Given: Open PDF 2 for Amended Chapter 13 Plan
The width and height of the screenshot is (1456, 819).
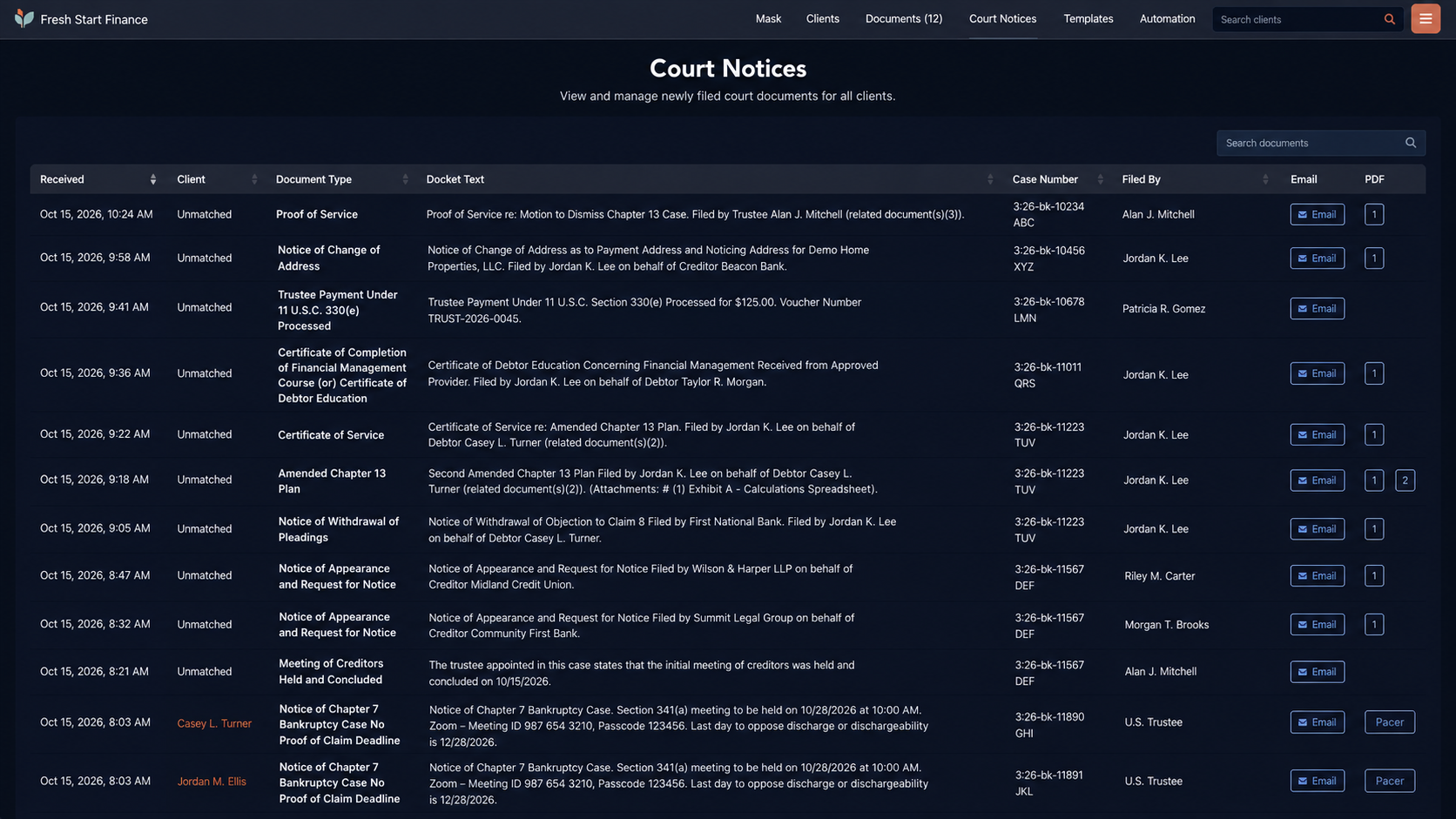Looking at the screenshot, I should point(1405,480).
